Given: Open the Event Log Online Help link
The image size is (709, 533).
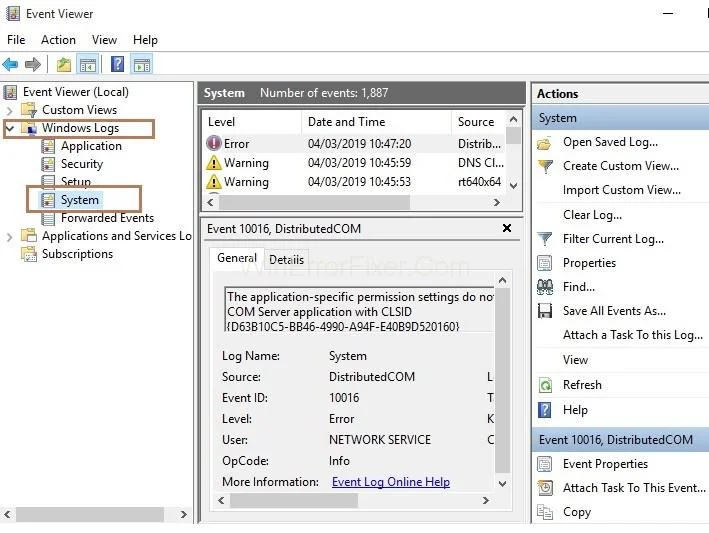Looking at the screenshot, I should [x=390, y=482].
